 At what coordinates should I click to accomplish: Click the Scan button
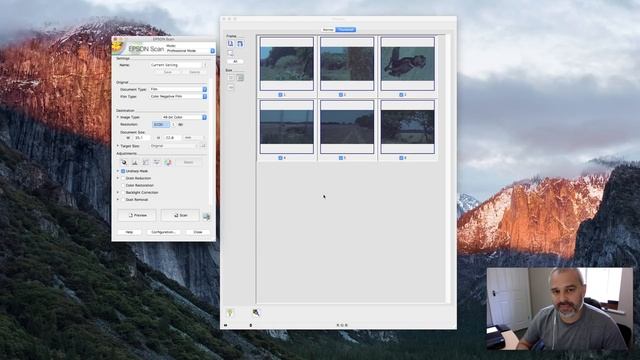pyautogui.click(x=180, y=215)
